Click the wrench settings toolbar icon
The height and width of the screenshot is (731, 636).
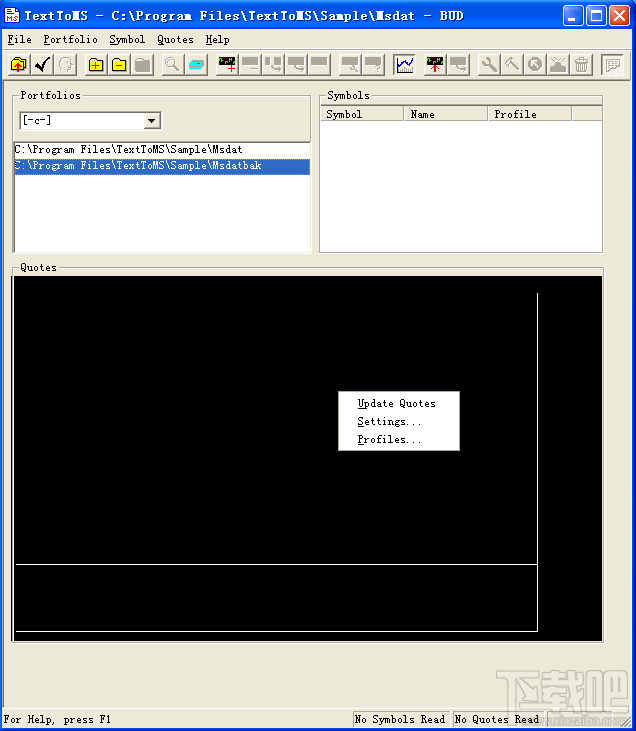489,65
